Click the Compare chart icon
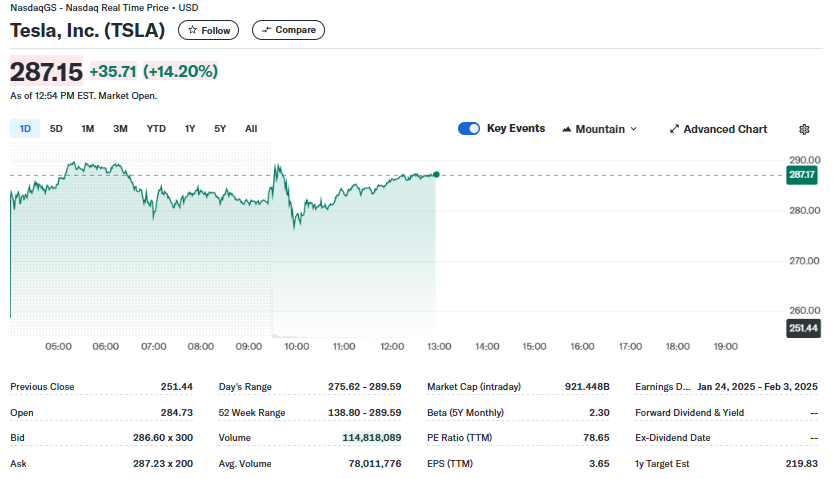 (x=266, y=30)
